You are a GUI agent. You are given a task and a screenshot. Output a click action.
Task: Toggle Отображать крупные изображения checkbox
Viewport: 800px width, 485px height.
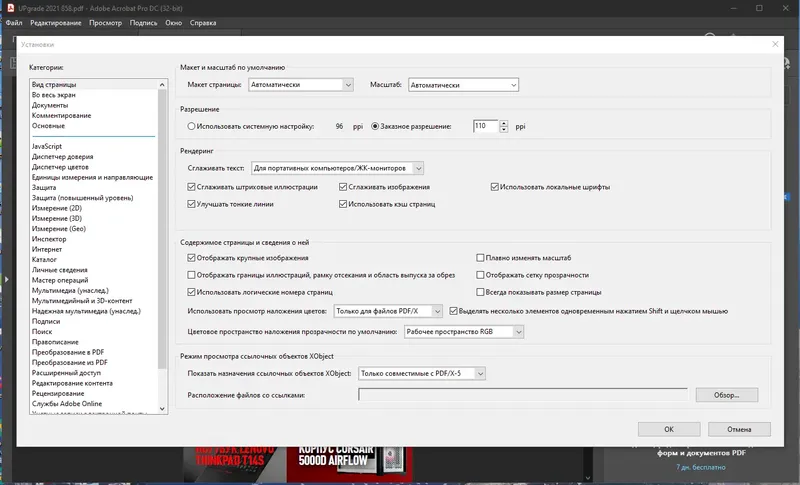pos(191,258)
